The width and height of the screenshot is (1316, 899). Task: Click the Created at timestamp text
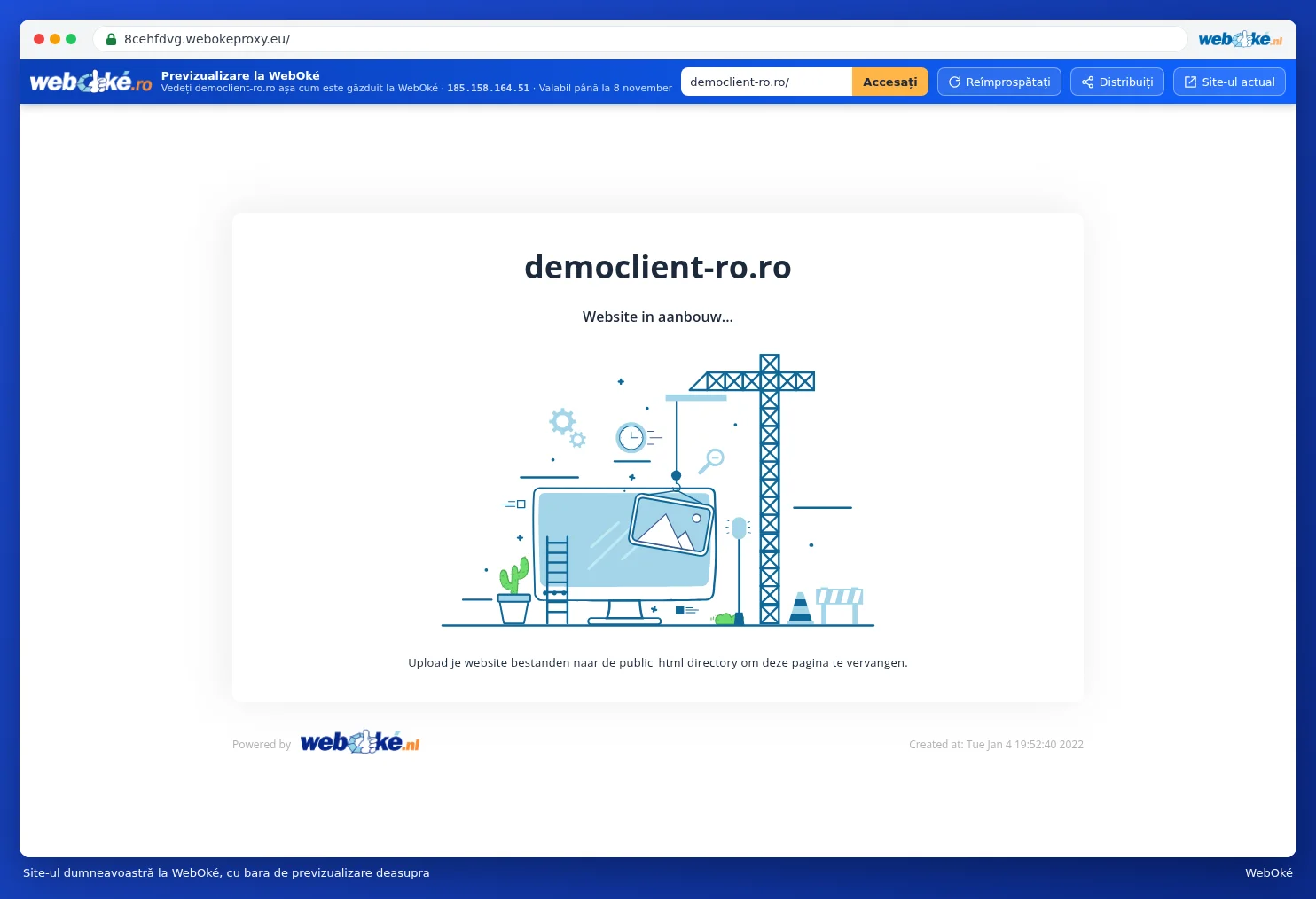coord(996,745)
